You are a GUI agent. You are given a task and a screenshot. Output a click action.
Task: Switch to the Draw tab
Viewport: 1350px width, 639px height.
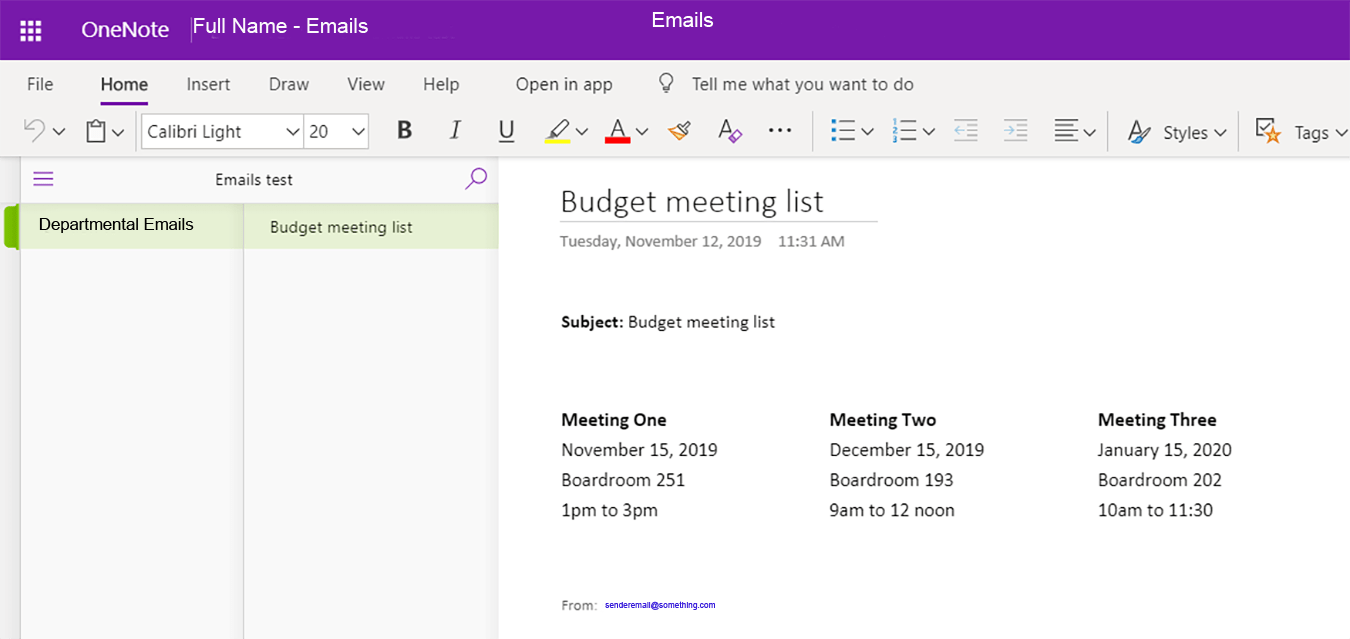pyautogui.click(x=289, y=85)
